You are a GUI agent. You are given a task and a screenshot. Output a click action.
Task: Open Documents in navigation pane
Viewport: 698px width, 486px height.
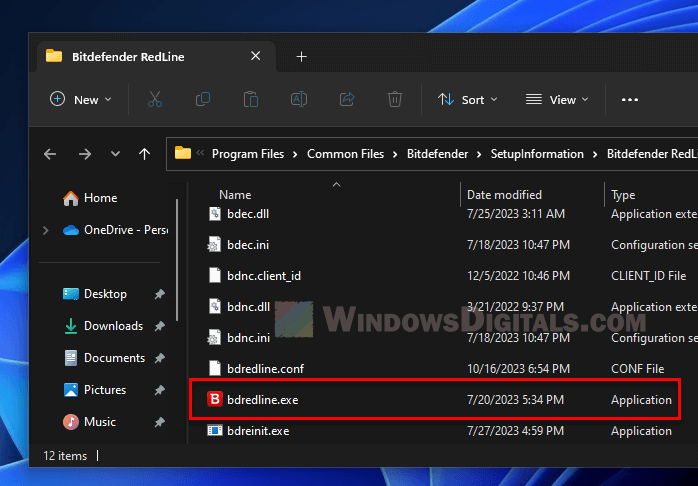[104, 358]
